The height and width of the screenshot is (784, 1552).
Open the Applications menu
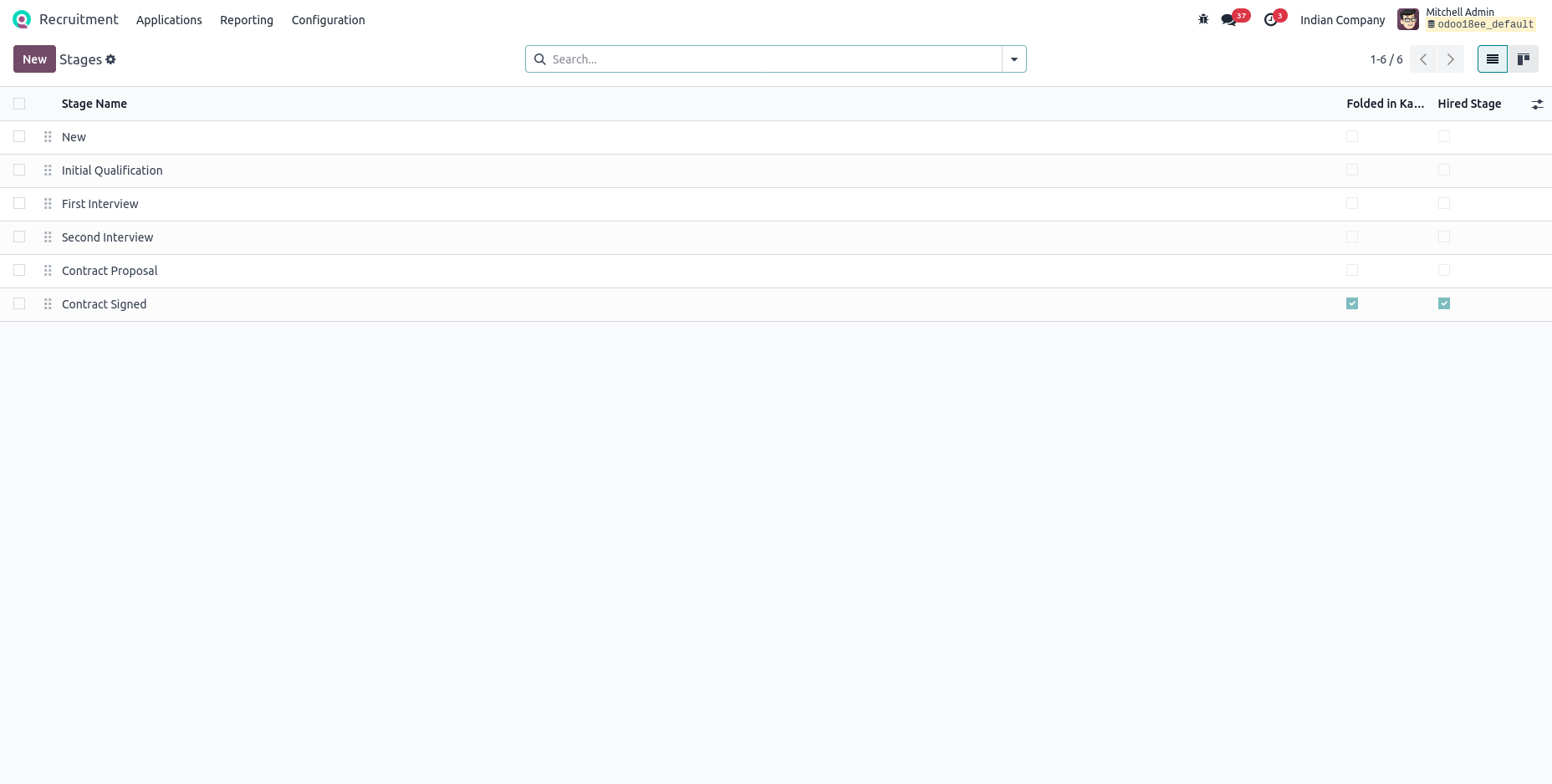[169, 20]
